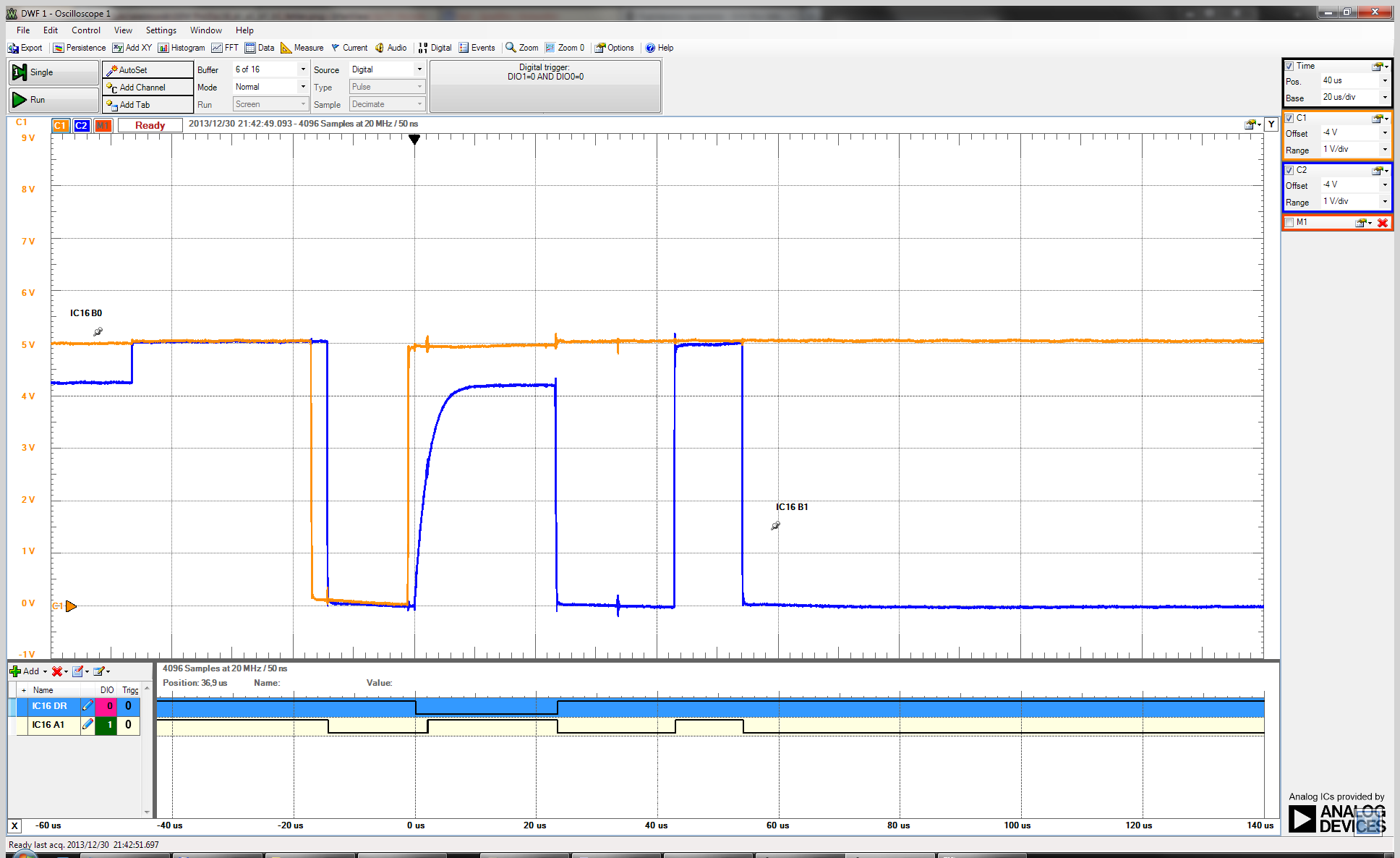Viewport: 1400px width, 858px height.
Task: Click the Export toolbar icon
Action: [x=25, y=48]
